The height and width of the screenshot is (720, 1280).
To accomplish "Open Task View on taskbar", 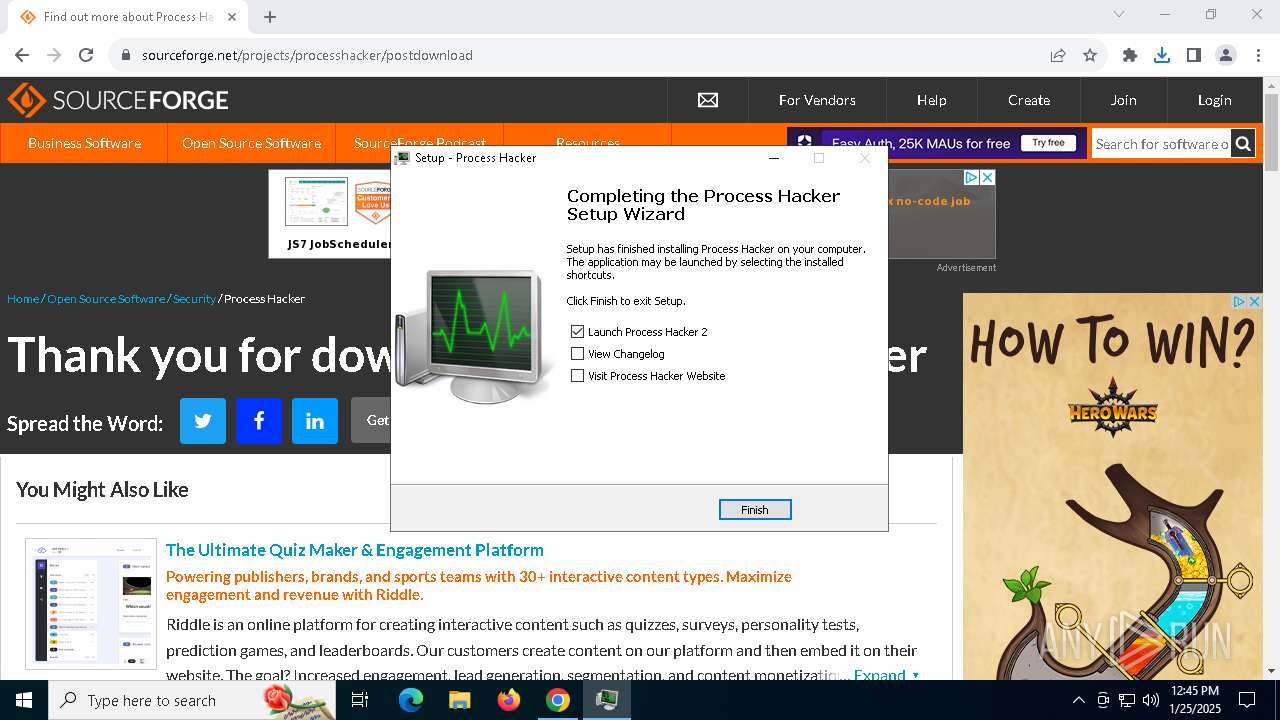I will pyautogui.click(x=360, y=700).
